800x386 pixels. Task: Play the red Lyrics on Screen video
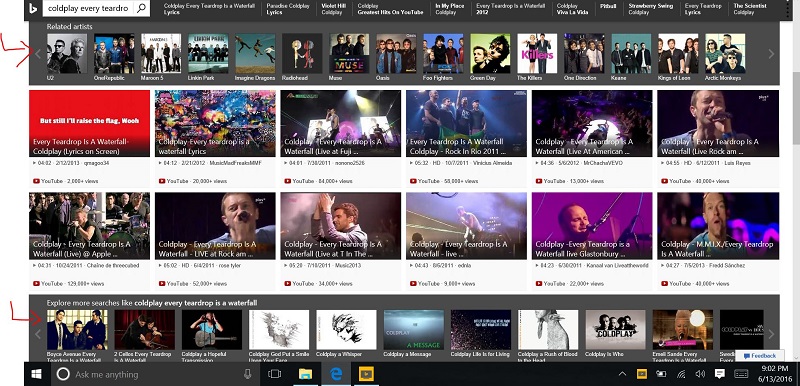[89, 123]
